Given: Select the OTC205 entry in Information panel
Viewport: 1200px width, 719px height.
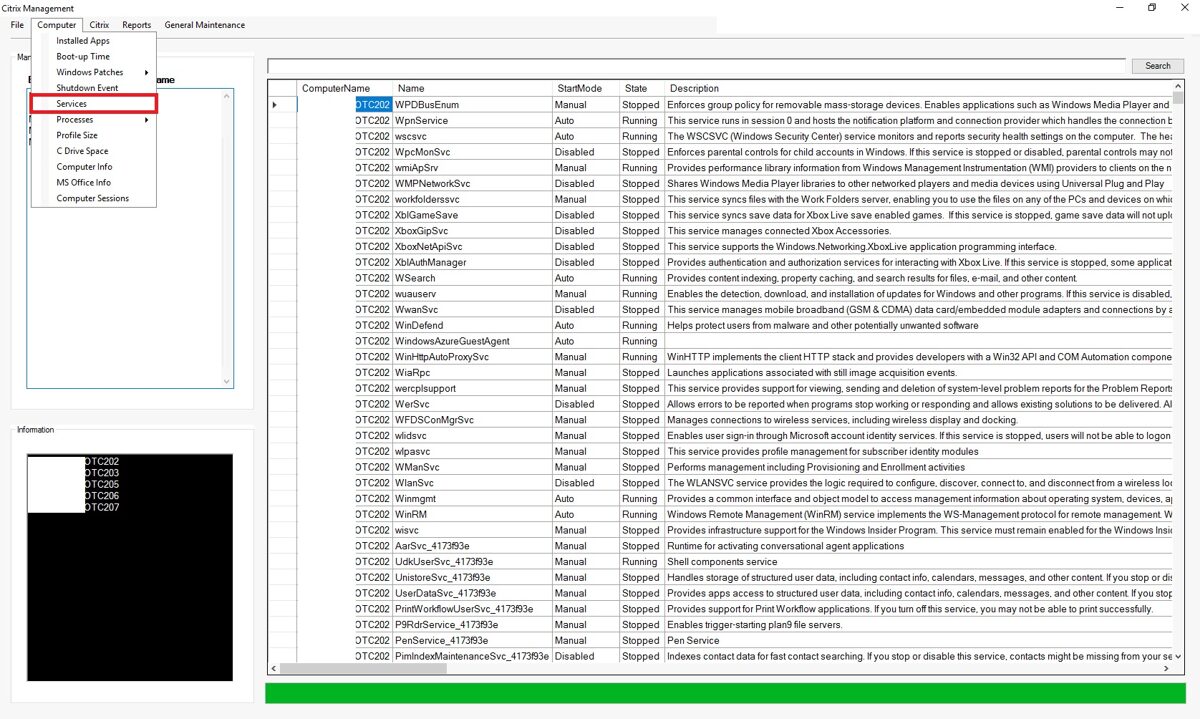Looking at the screenshot, I should pyautogui.click(x=102, y=485).
